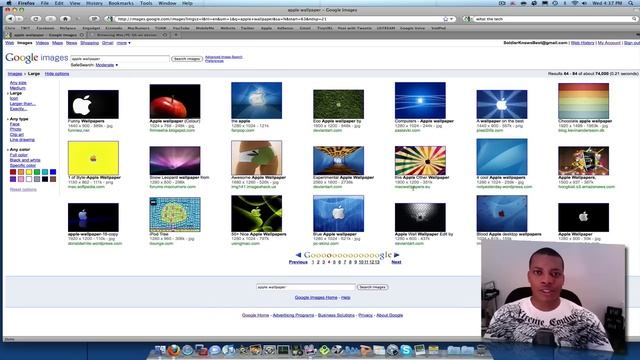Pick the black color swatch

45,179
